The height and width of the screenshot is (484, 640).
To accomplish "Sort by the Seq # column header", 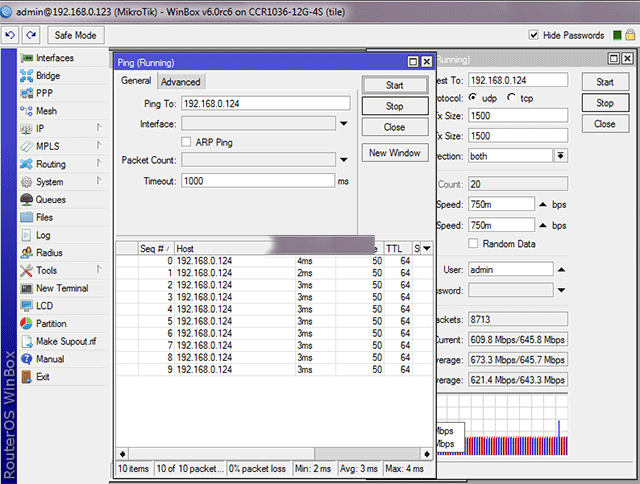I will pos(156,249).
